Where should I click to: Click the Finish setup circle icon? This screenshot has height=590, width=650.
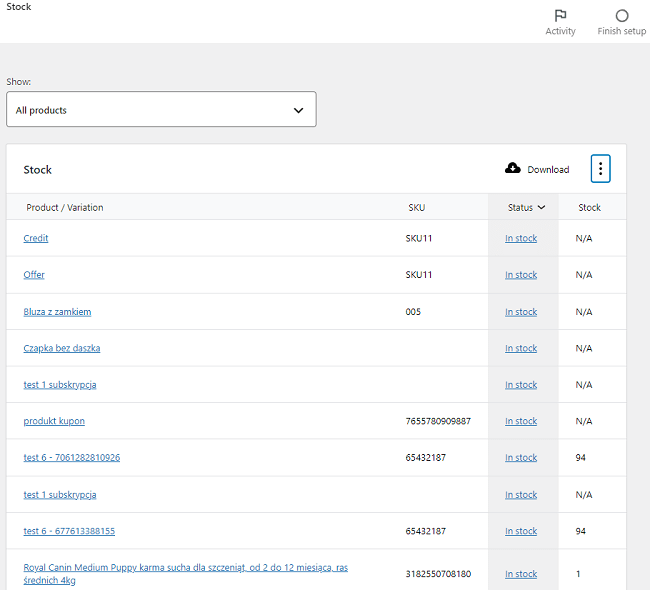621,16
